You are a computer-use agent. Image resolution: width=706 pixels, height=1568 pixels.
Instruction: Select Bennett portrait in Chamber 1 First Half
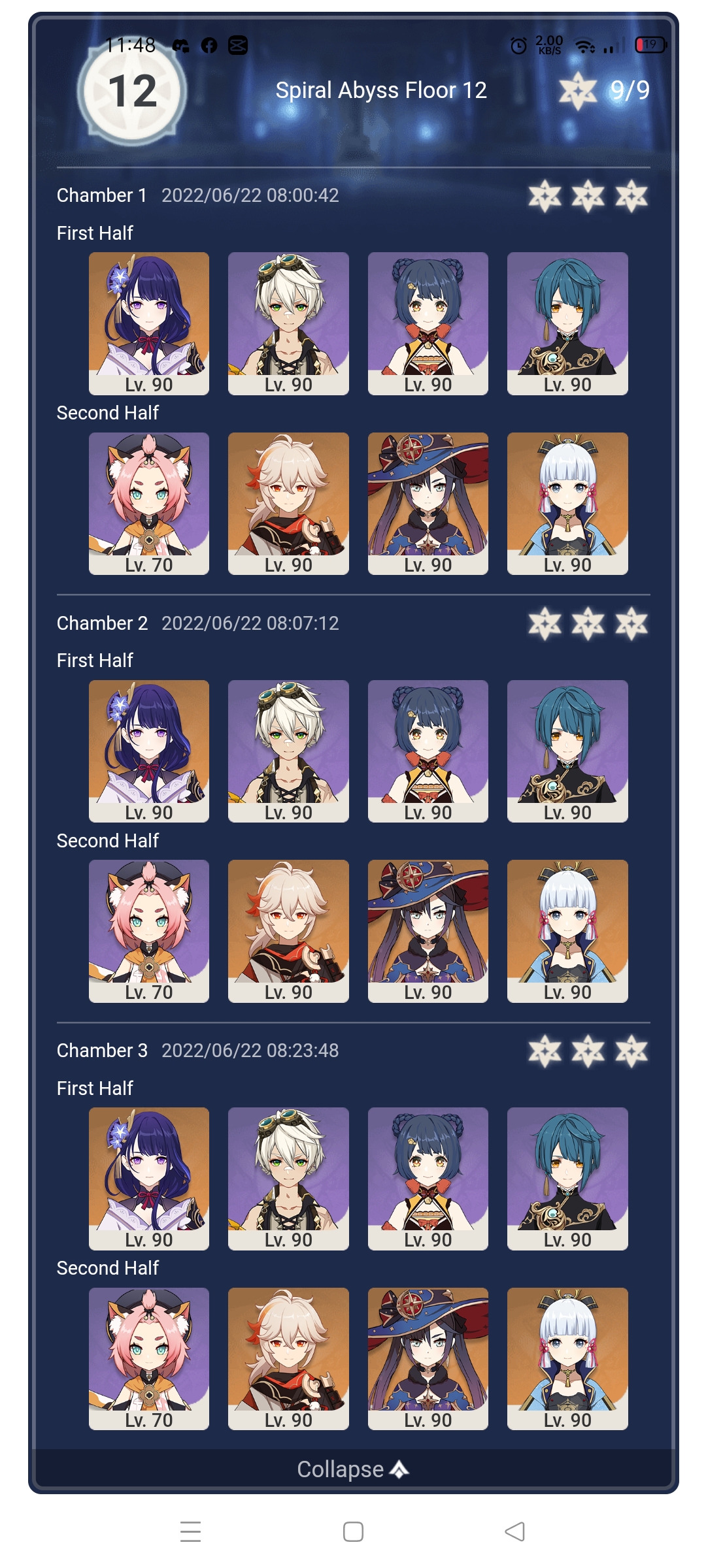point(288,323)
